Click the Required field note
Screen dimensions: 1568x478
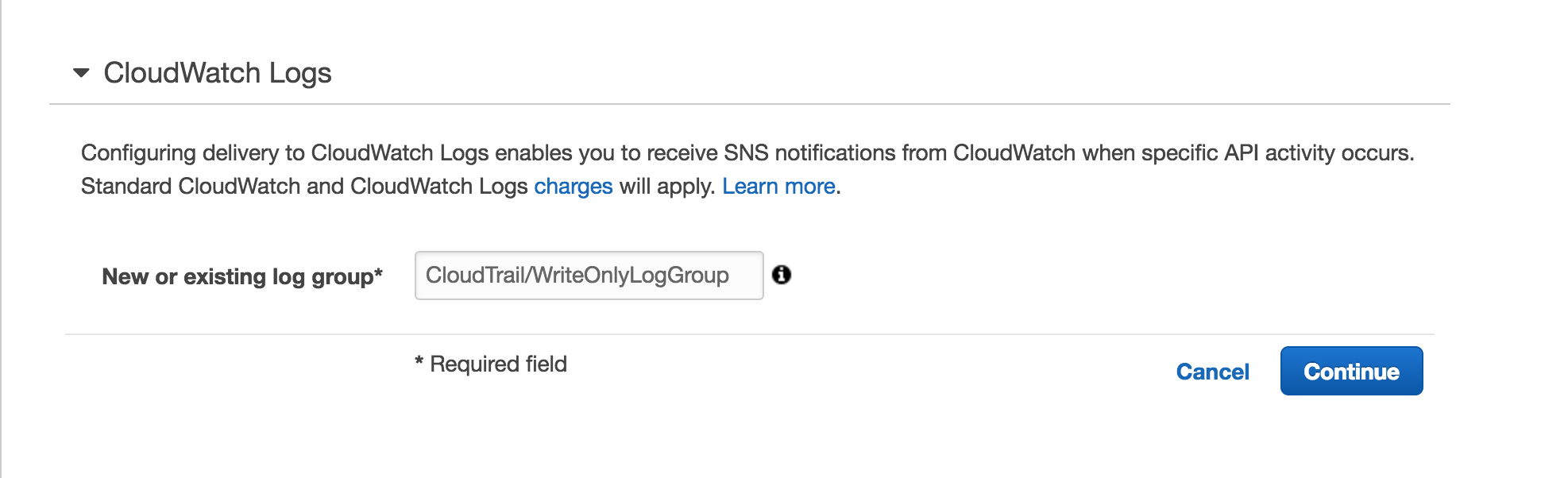pos(490,364)
